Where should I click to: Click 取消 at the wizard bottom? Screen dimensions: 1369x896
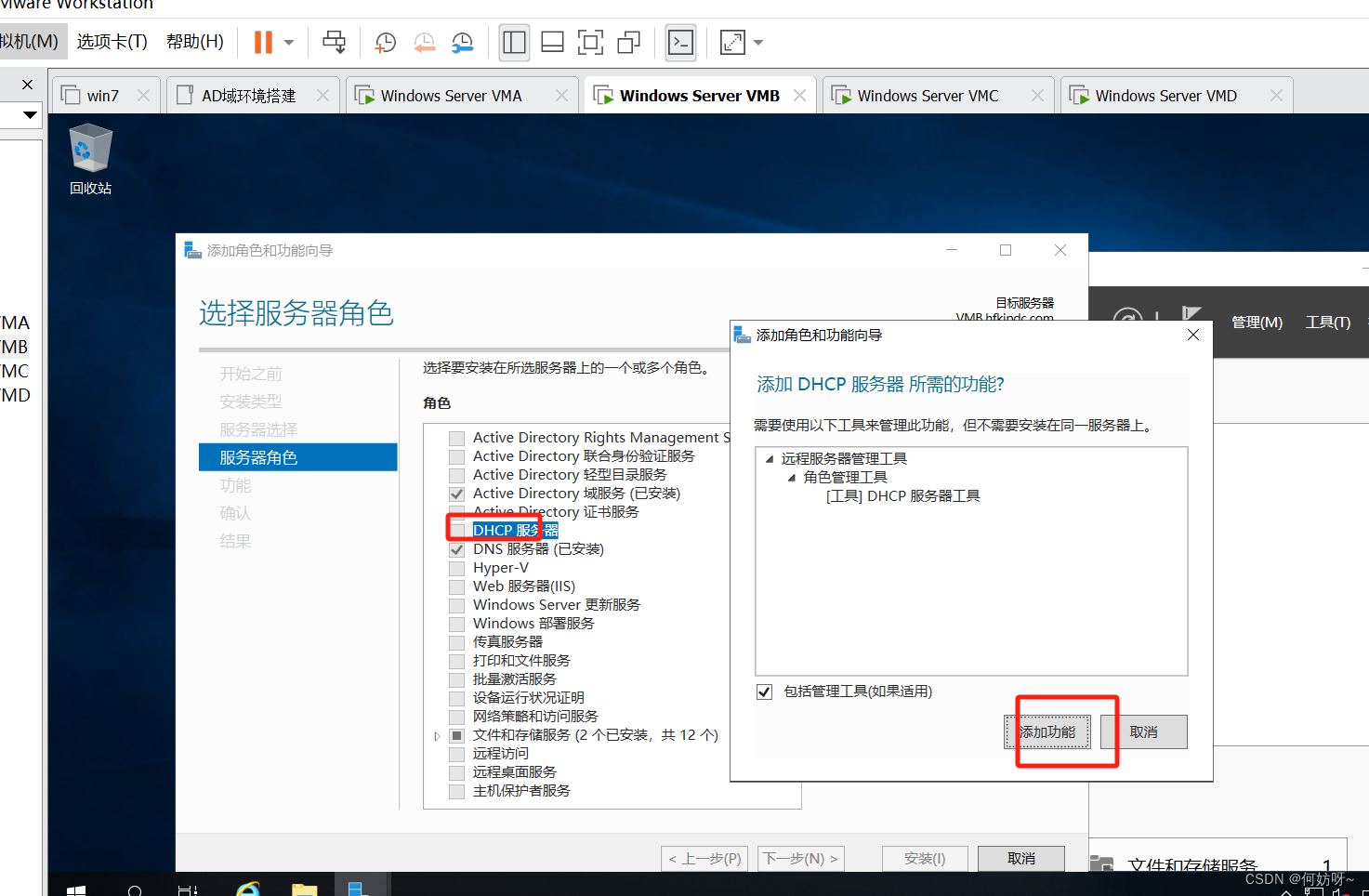1021,859
